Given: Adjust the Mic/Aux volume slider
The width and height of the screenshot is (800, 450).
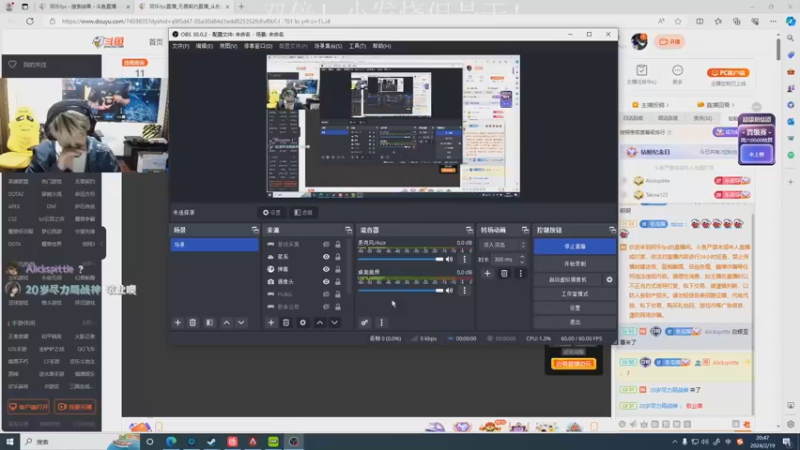Looking at the screenshot, I should coord(401,259).
